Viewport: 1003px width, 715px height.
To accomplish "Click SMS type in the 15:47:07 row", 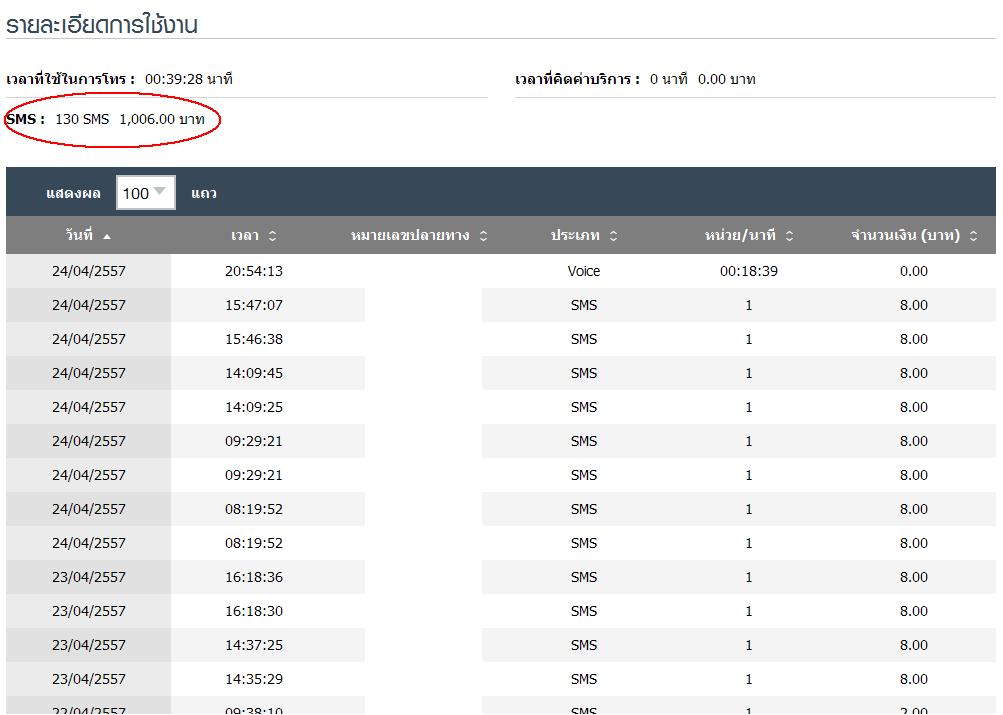I will point(583,305).
